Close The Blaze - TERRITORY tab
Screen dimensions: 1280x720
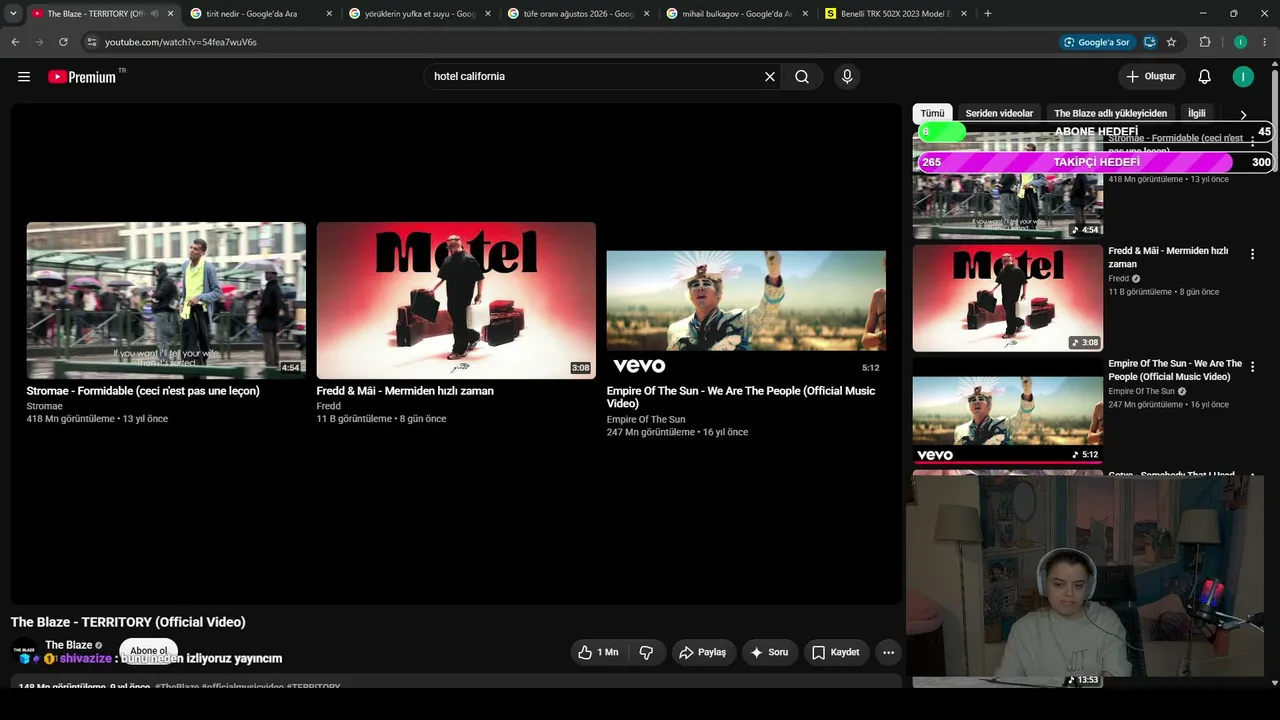[171, 14]
